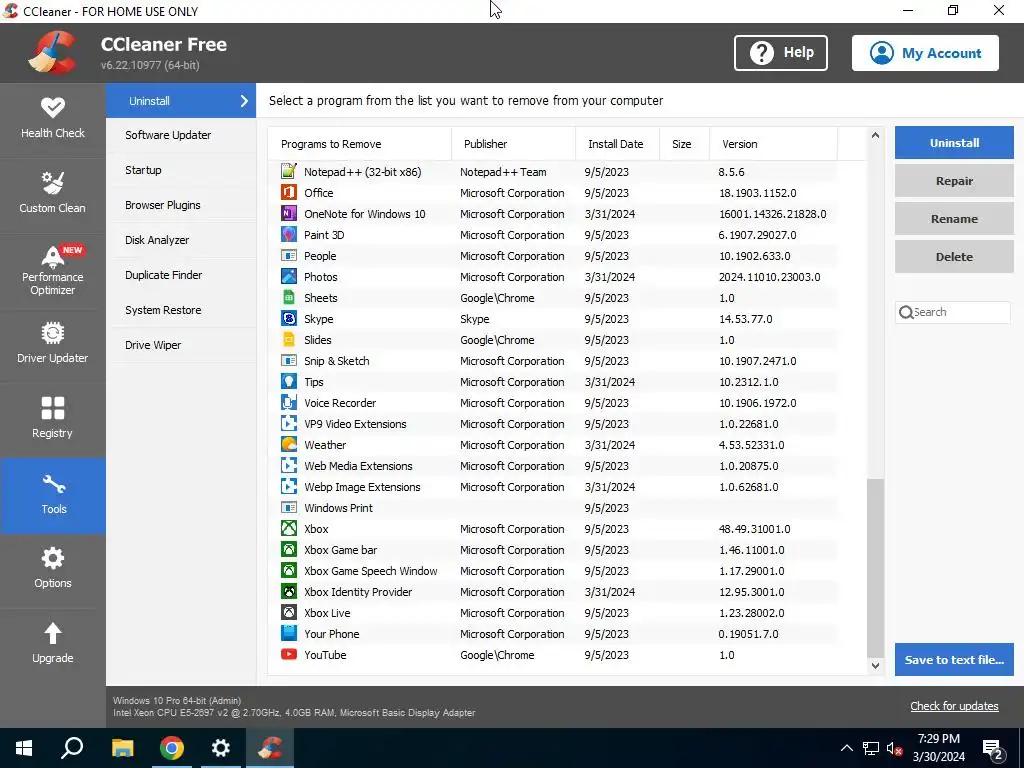
Task: Click the Xbox app icon
Action: coord(289,529)
